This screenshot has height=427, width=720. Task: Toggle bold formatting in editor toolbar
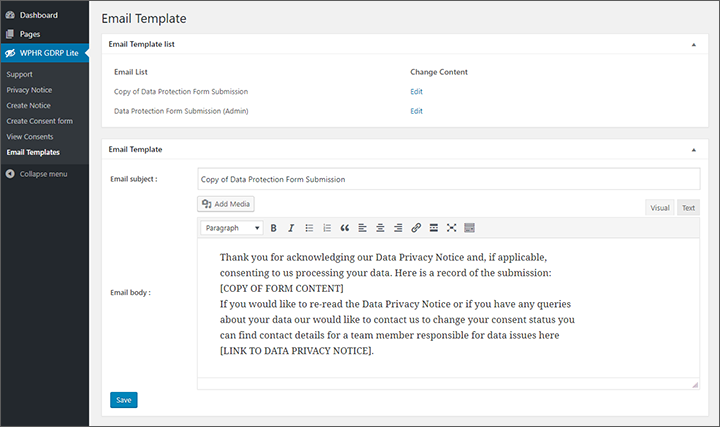275,228
